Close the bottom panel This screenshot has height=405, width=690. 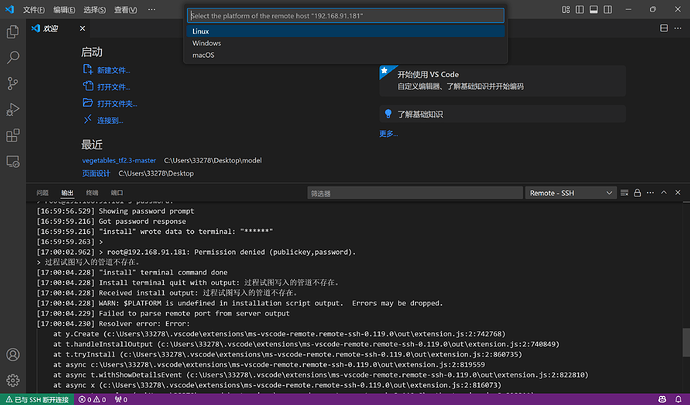click(678, 193)
